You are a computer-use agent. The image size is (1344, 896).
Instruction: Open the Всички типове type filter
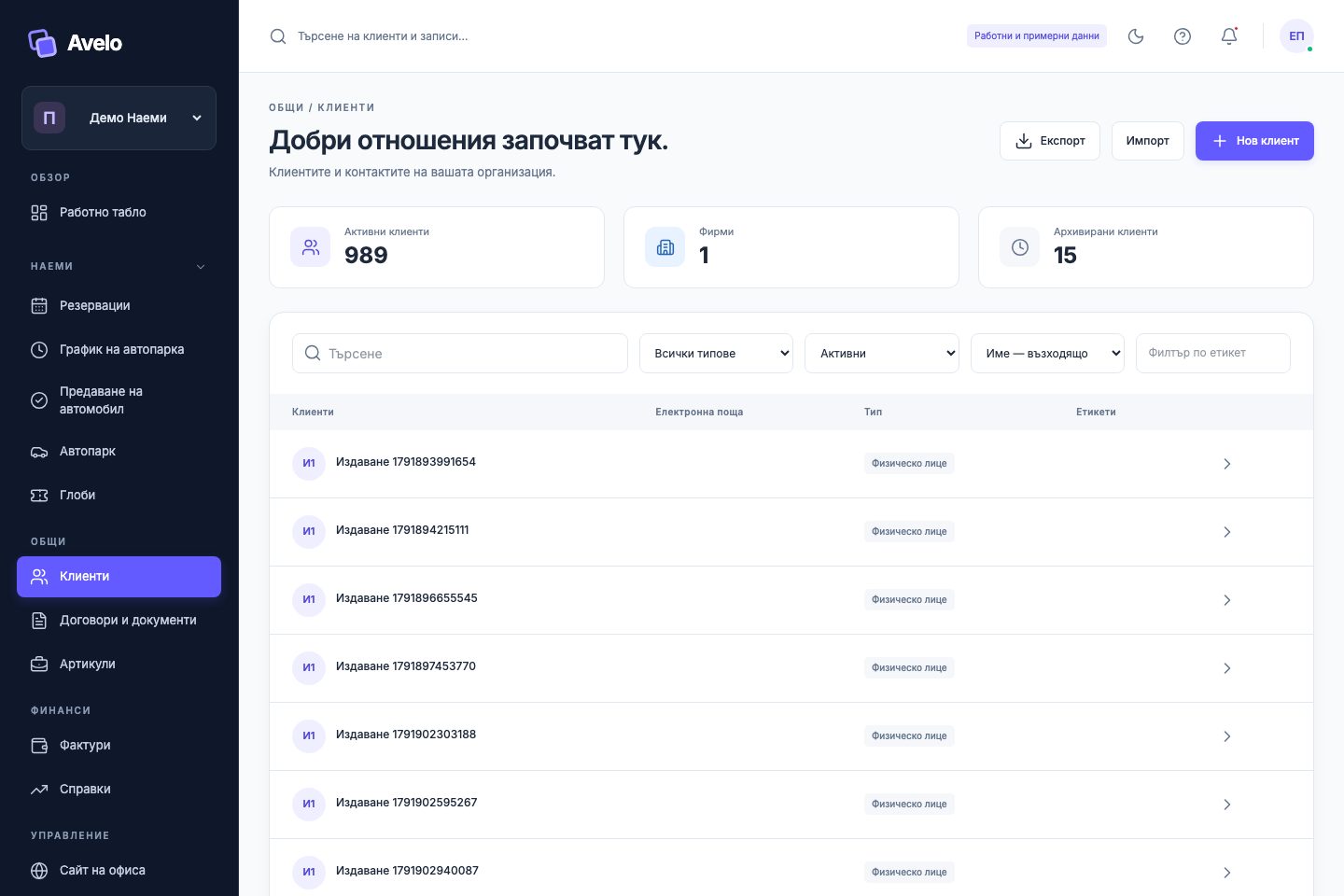pos(716,353)
